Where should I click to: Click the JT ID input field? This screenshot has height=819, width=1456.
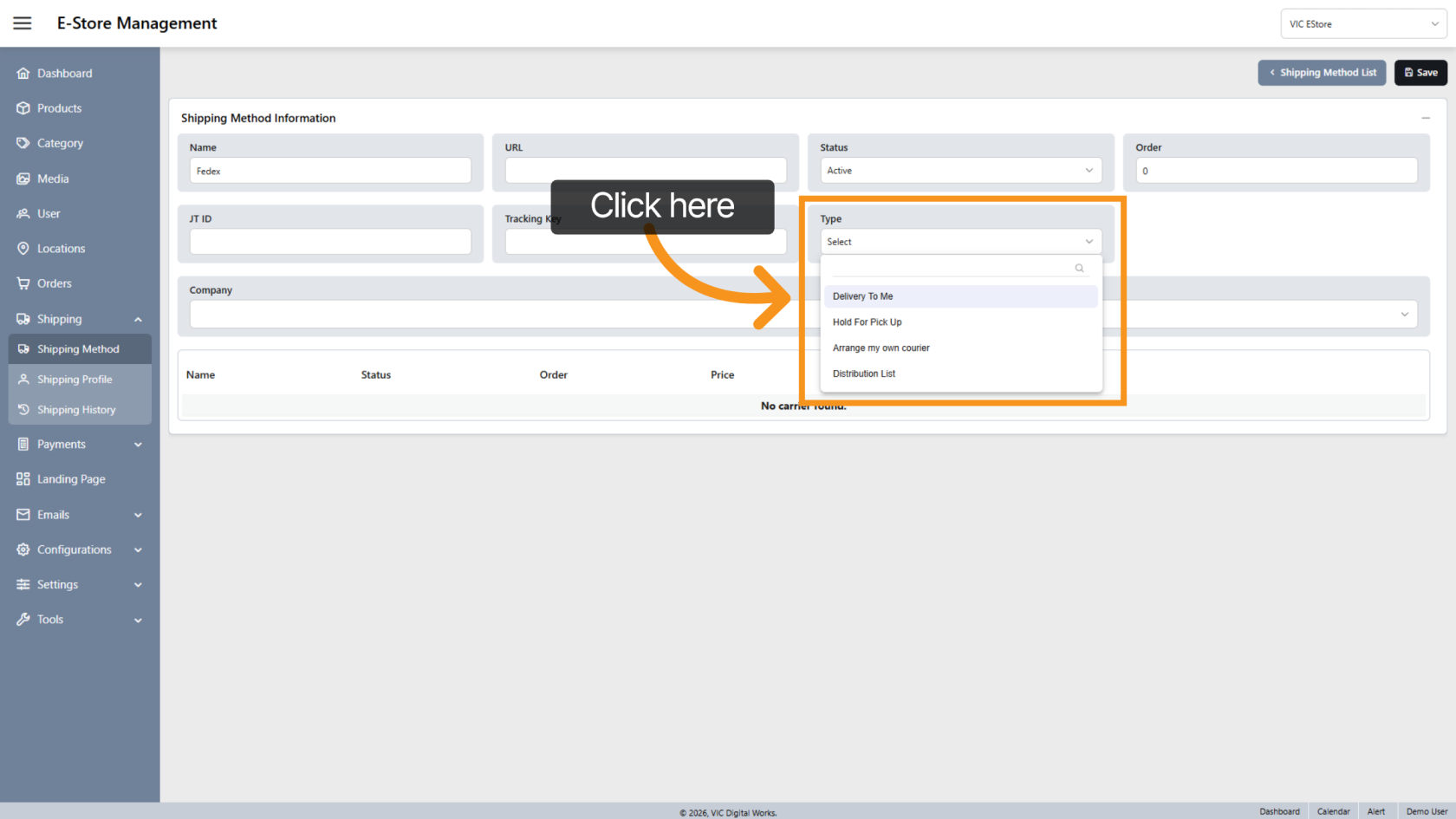tap(330, 242)
